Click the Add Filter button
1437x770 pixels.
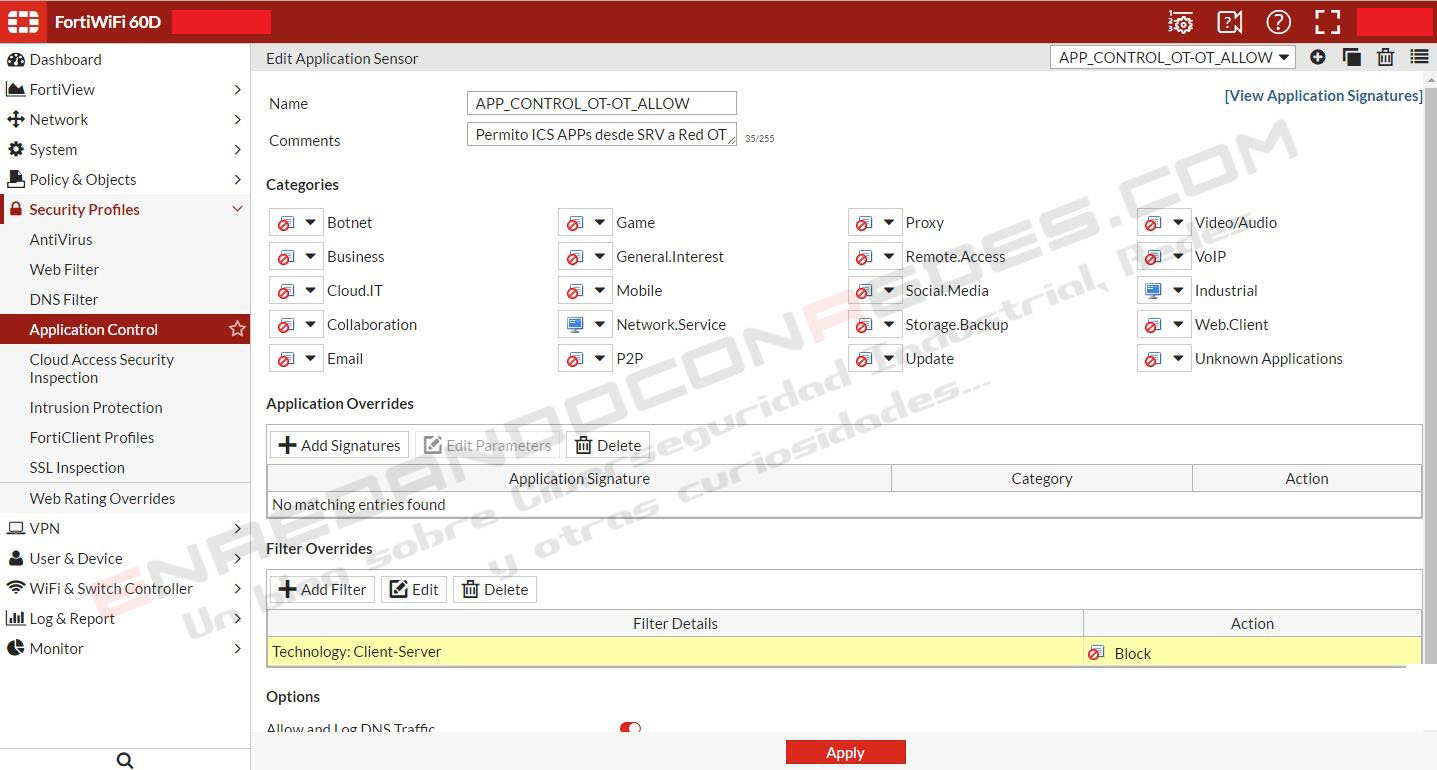tap(322, 590)
